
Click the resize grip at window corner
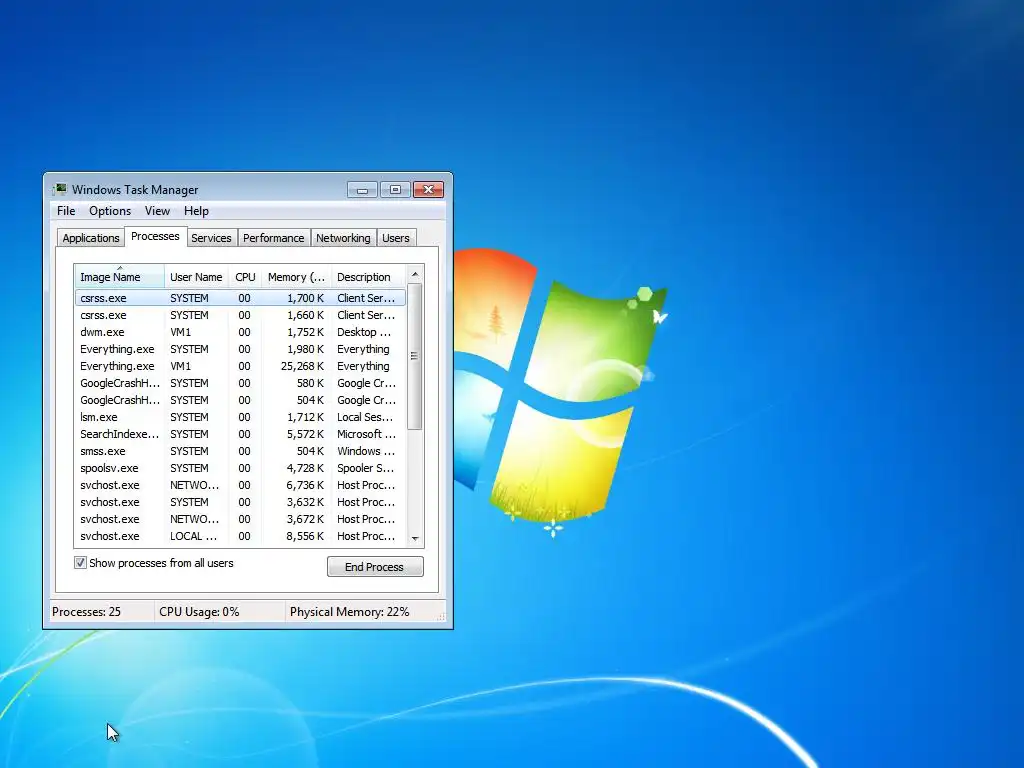pyautogui.click(x=441, y=616)
